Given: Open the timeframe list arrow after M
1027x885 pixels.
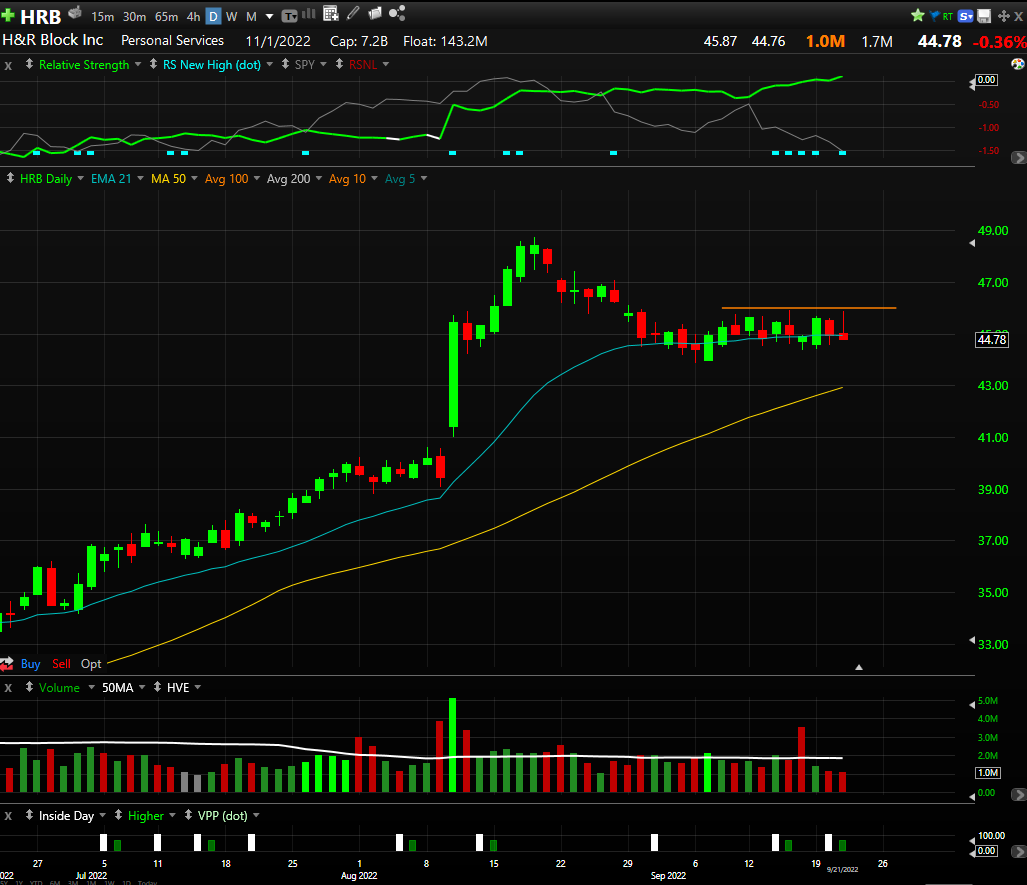Looking at the screenshot, I should [269, 16].
